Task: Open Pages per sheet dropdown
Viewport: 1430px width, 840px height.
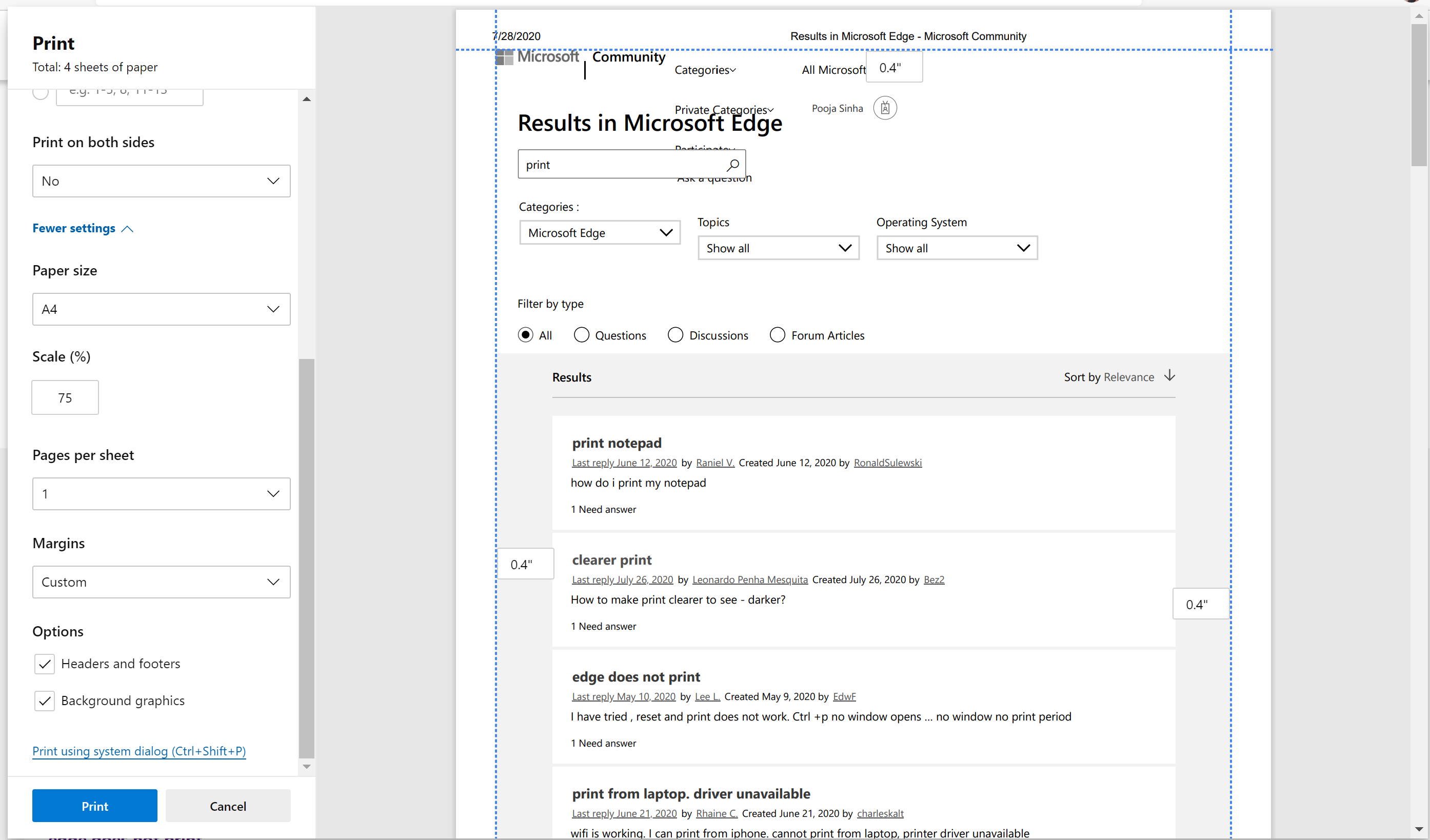Action: (x=161, y=493)
